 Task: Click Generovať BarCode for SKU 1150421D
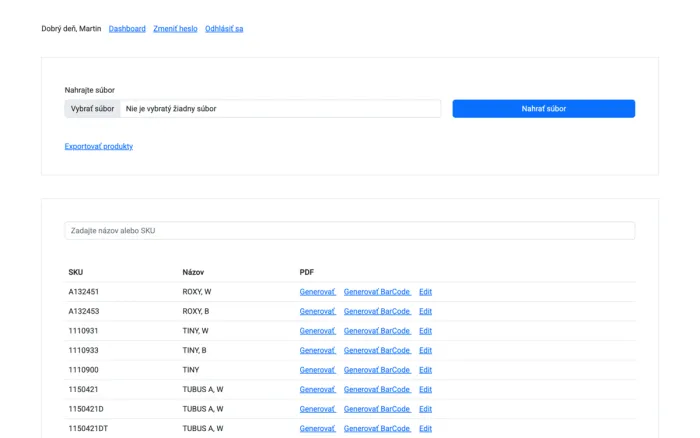(377, 409)
